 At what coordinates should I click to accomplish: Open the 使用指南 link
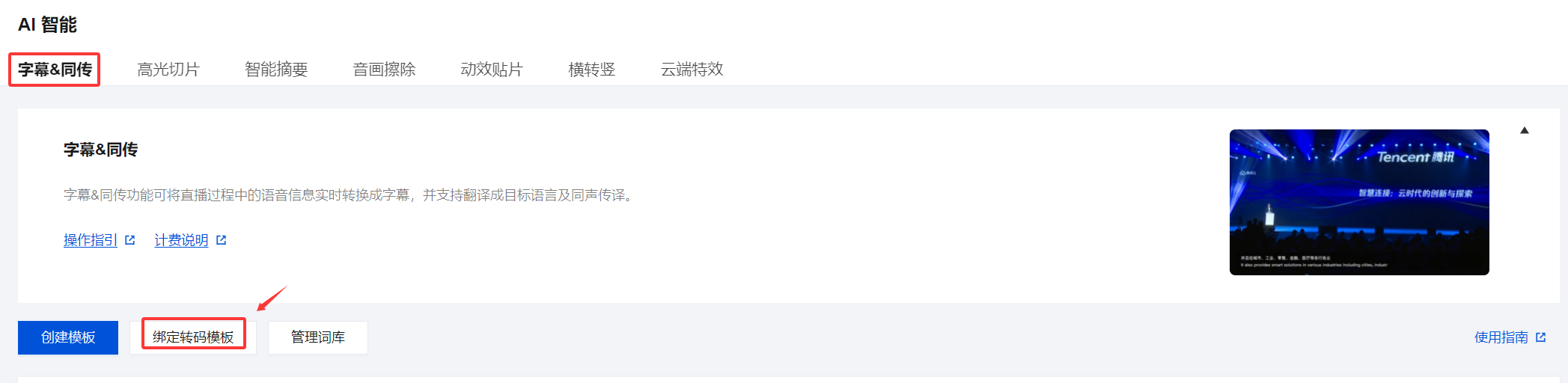click(x=1501, y=337)
